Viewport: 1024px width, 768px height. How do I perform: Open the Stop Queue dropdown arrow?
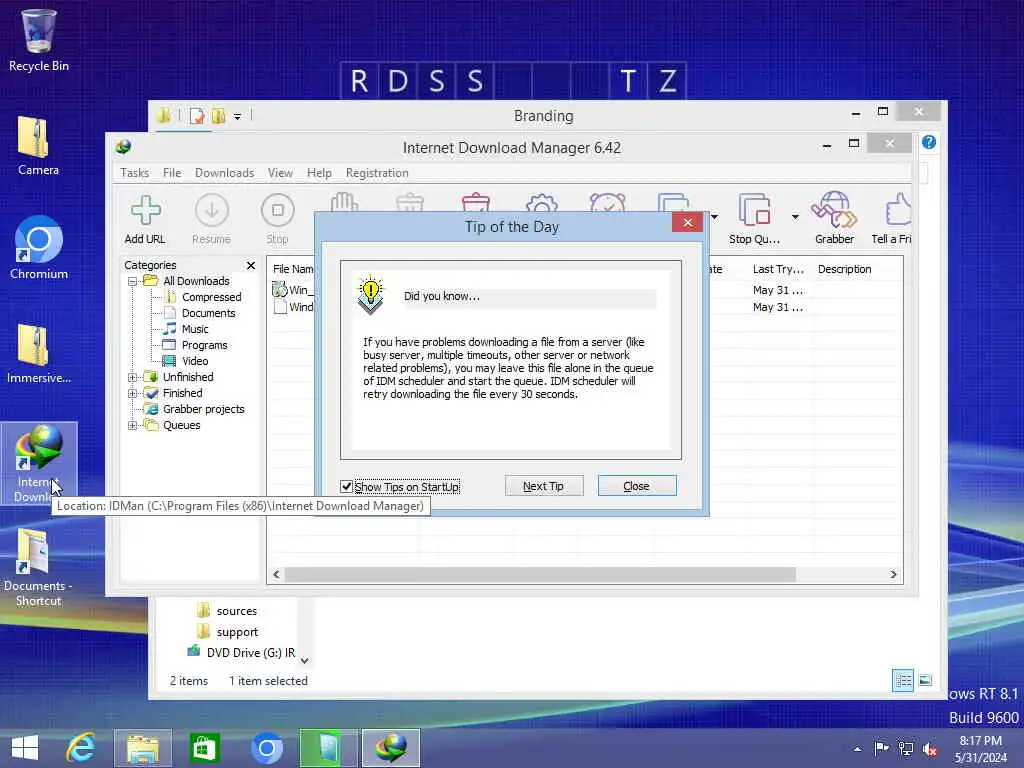[x=795, y=217]
